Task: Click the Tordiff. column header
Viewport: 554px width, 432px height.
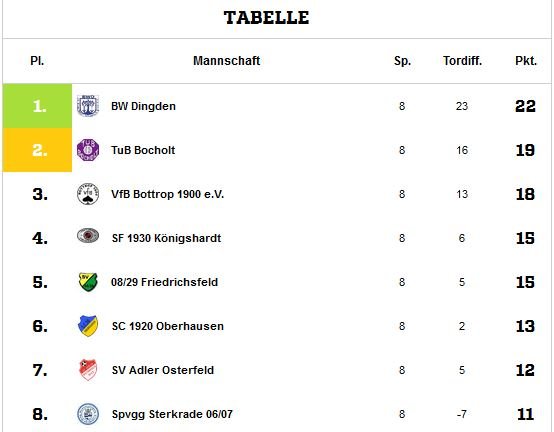Action: pos(462,61)
